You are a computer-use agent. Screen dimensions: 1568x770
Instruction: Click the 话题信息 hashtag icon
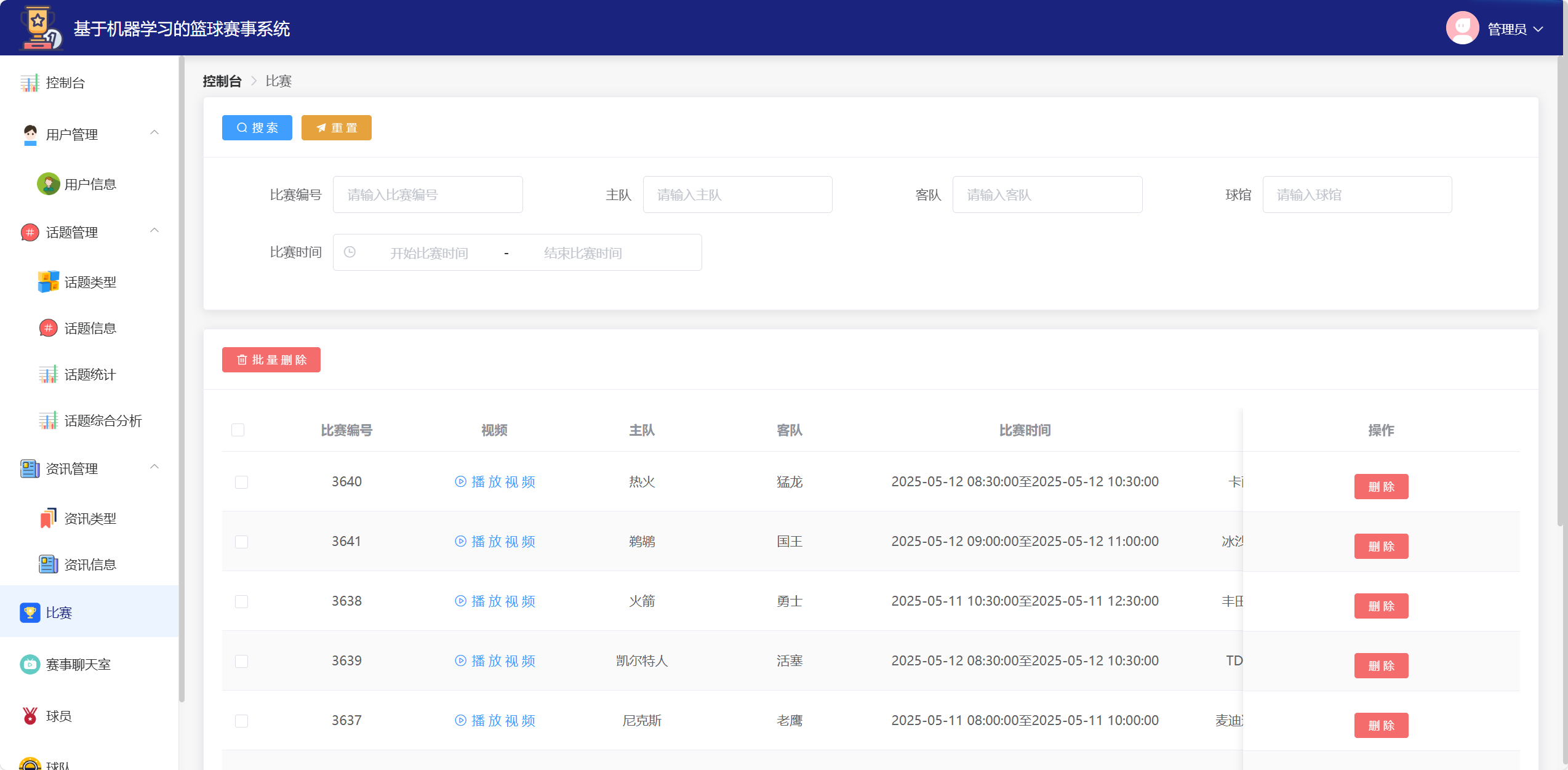48,328
